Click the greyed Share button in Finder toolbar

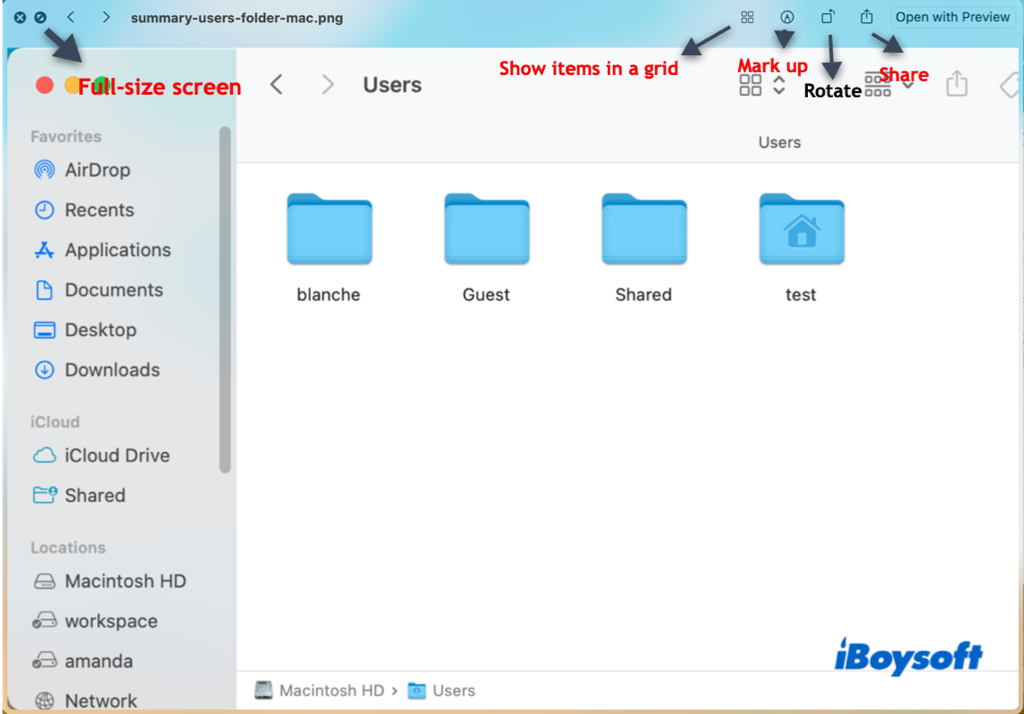[957, 84]
